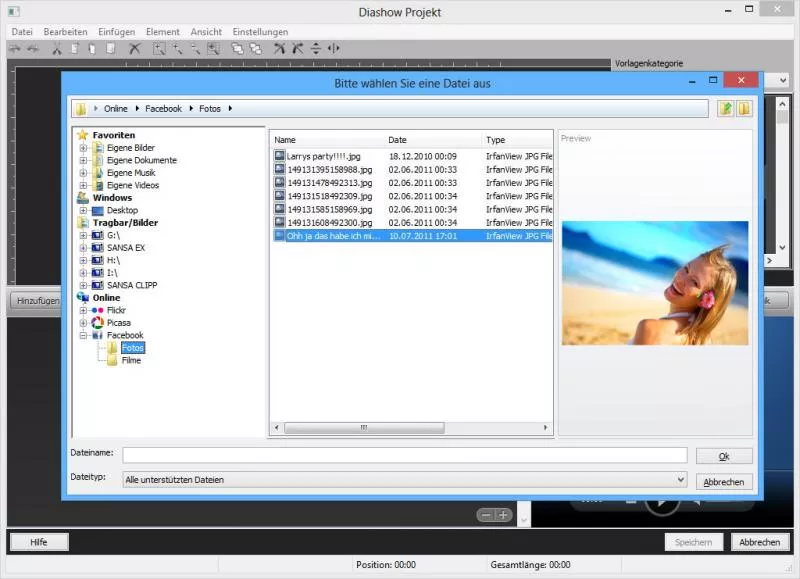
Task: Open the Dateityp dropdown
Action: pyautogui.click(x=680, y=480)
